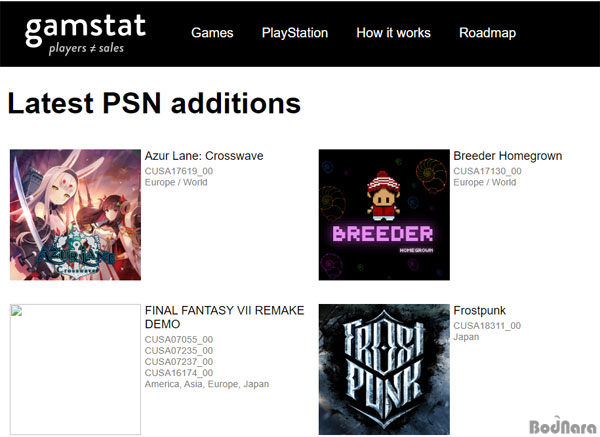The height and width of the screenshot is (437, 600).
Task: Open the Games menu item
Action: (x=212, y=33)
